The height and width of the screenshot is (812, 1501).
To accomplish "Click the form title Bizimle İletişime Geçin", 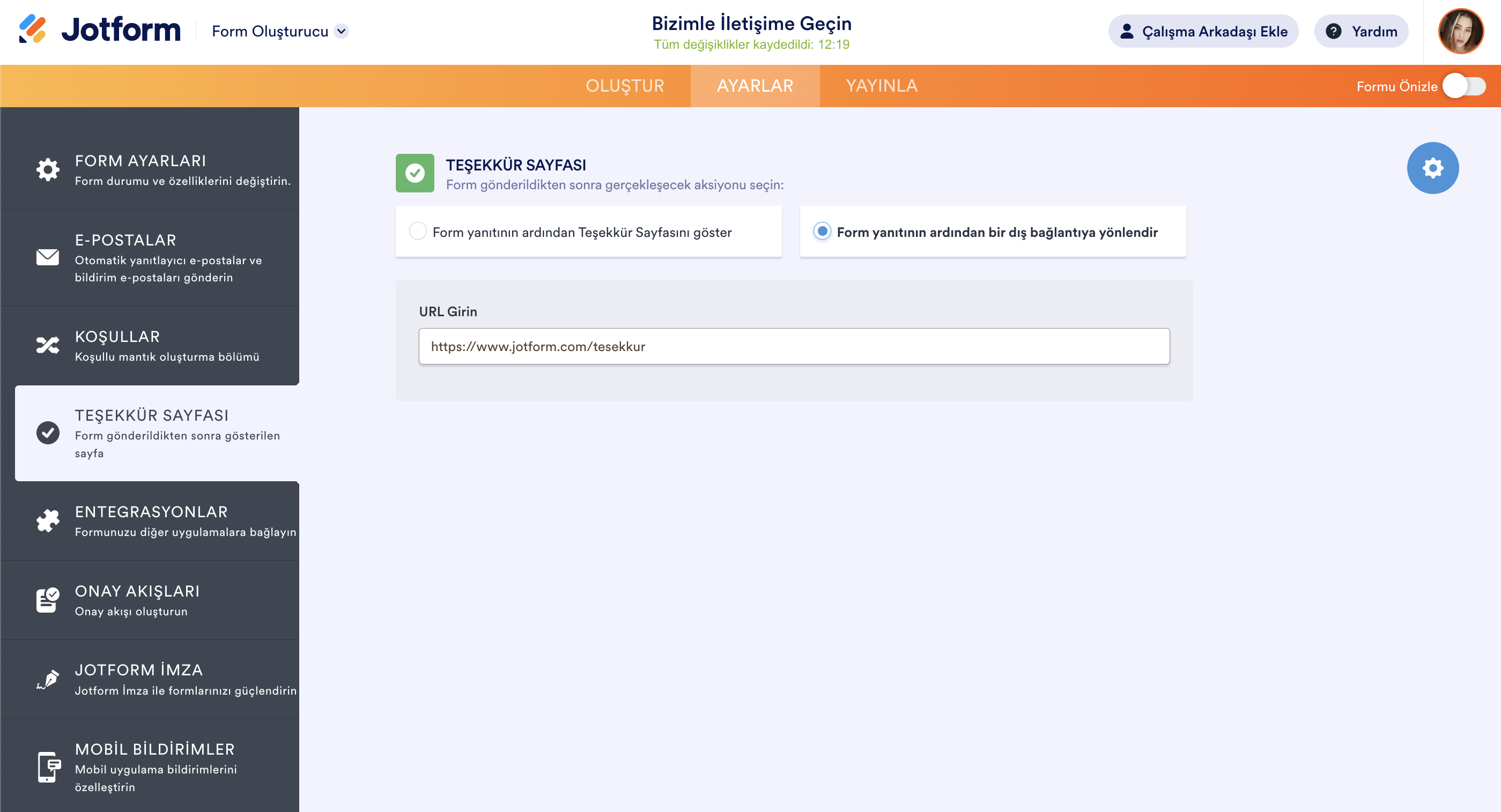I will [751, 23].
